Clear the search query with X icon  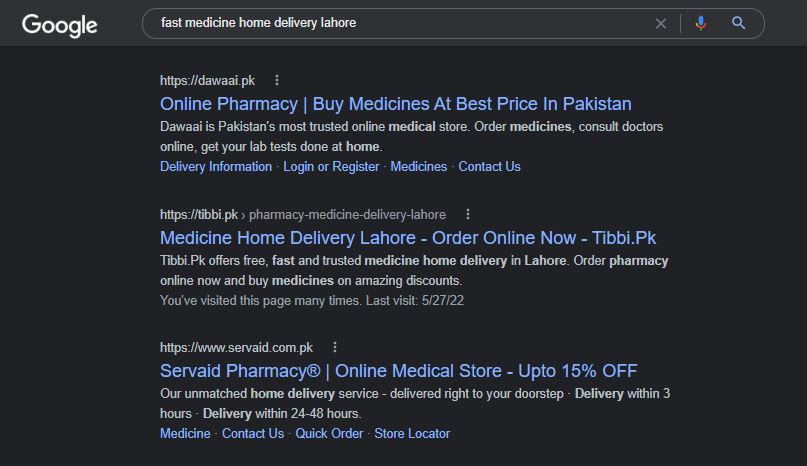coord(660,23)
